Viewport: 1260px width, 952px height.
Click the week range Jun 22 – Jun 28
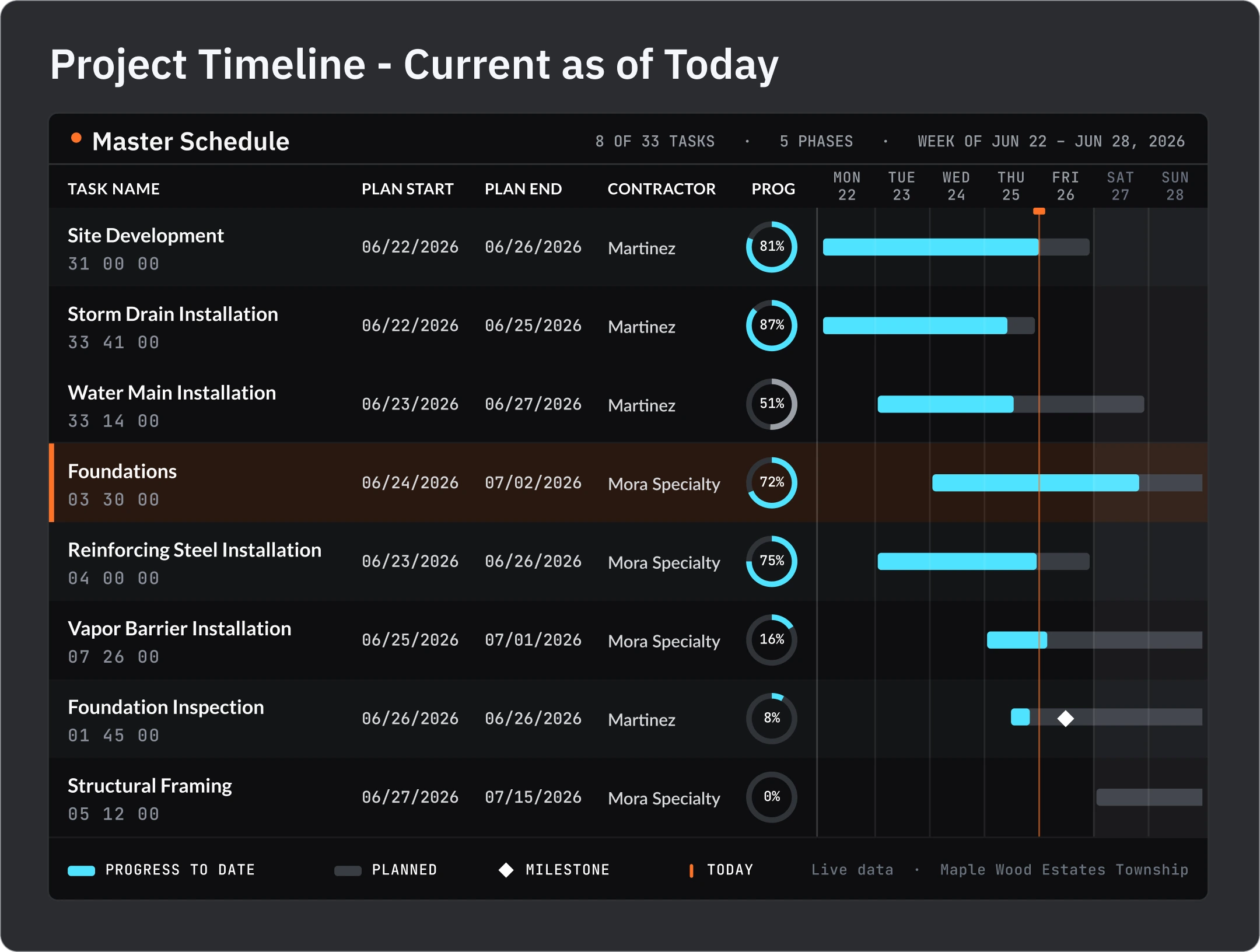click(1051, 141)
